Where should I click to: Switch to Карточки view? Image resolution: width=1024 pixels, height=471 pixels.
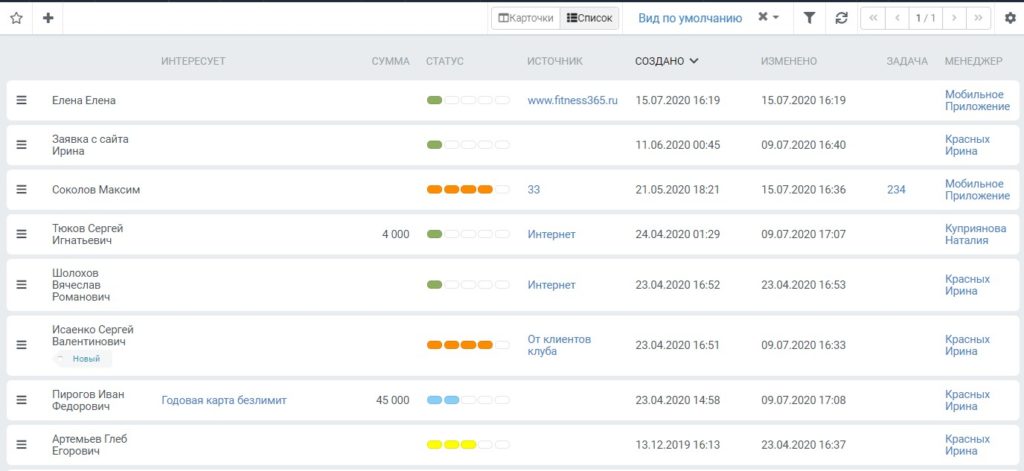[526, 18]
